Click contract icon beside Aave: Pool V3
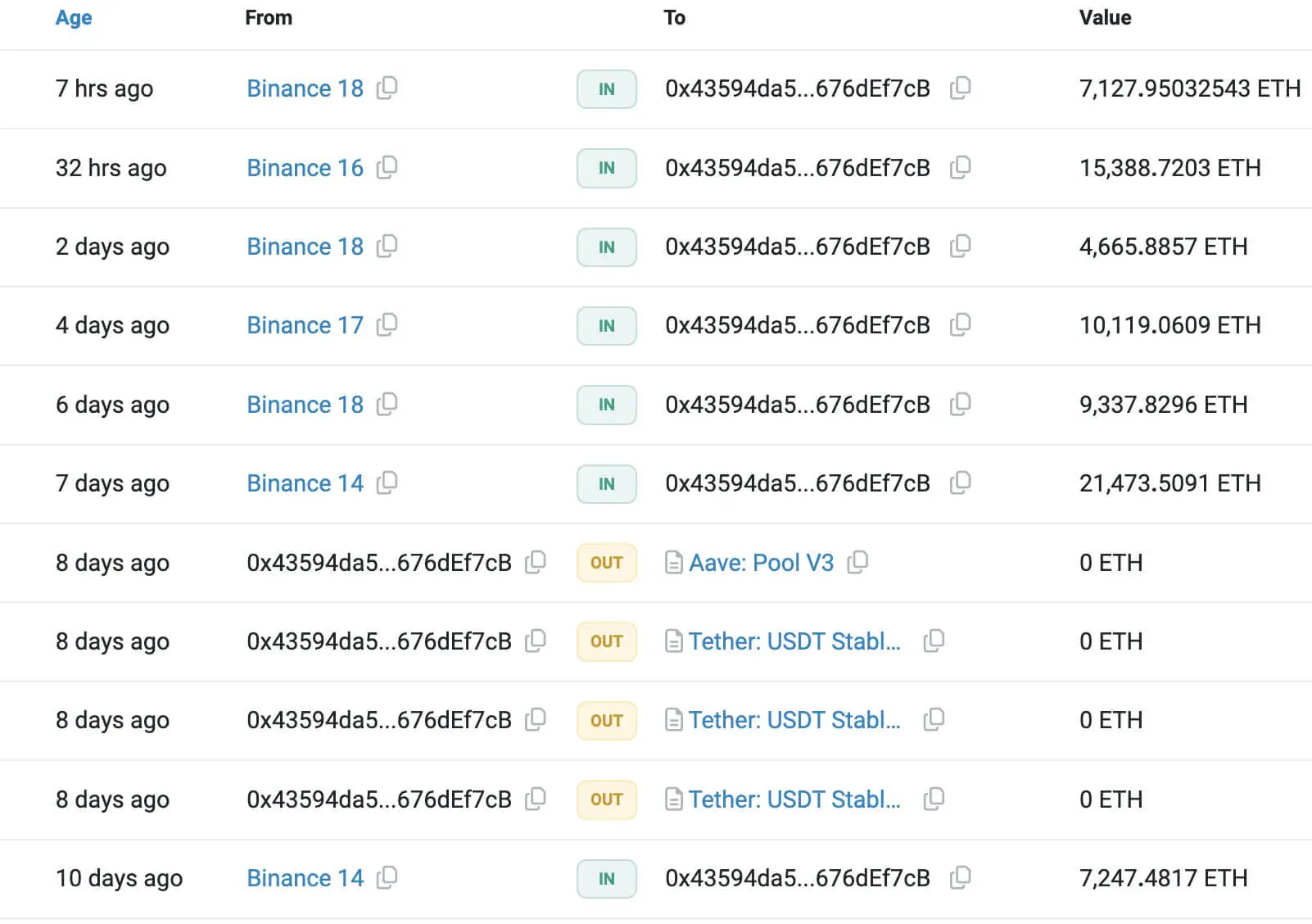 pyautogui.click(x=673, y=563)
